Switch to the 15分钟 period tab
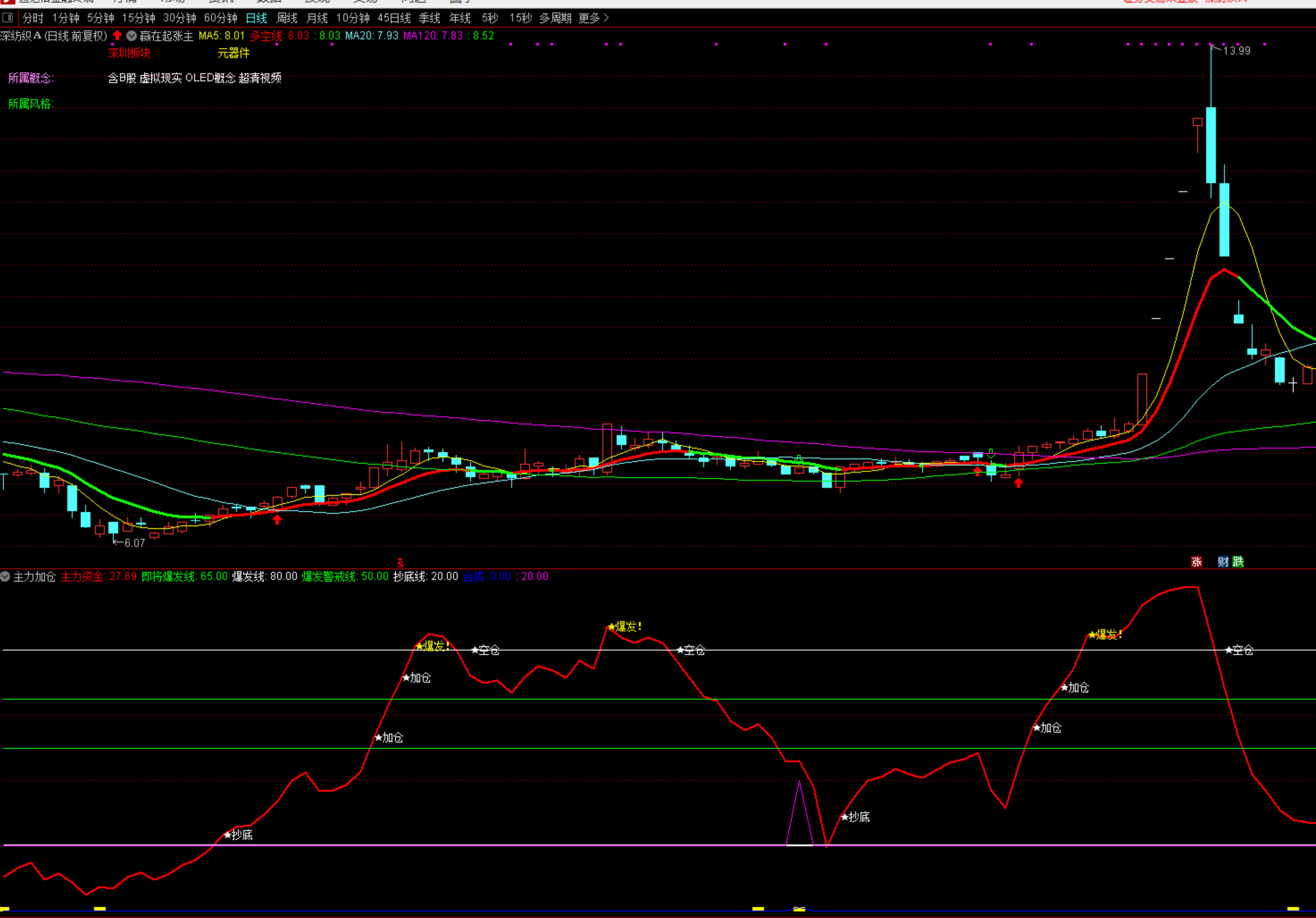Screen dimensions: 1316x918 (138, 18)
